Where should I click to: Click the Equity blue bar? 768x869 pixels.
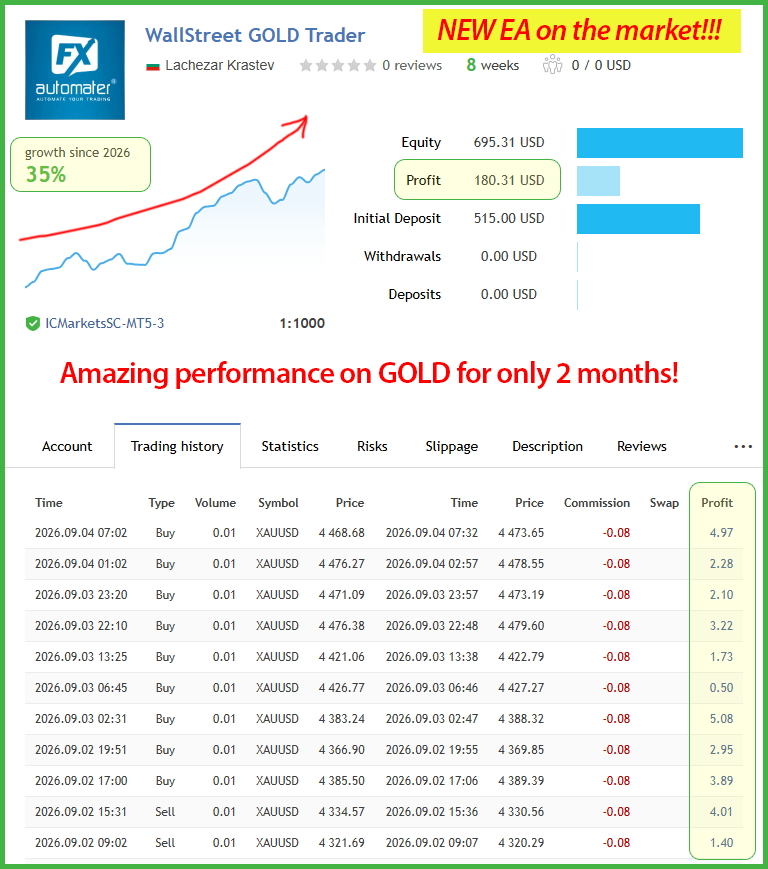click(x=660, y=143)
